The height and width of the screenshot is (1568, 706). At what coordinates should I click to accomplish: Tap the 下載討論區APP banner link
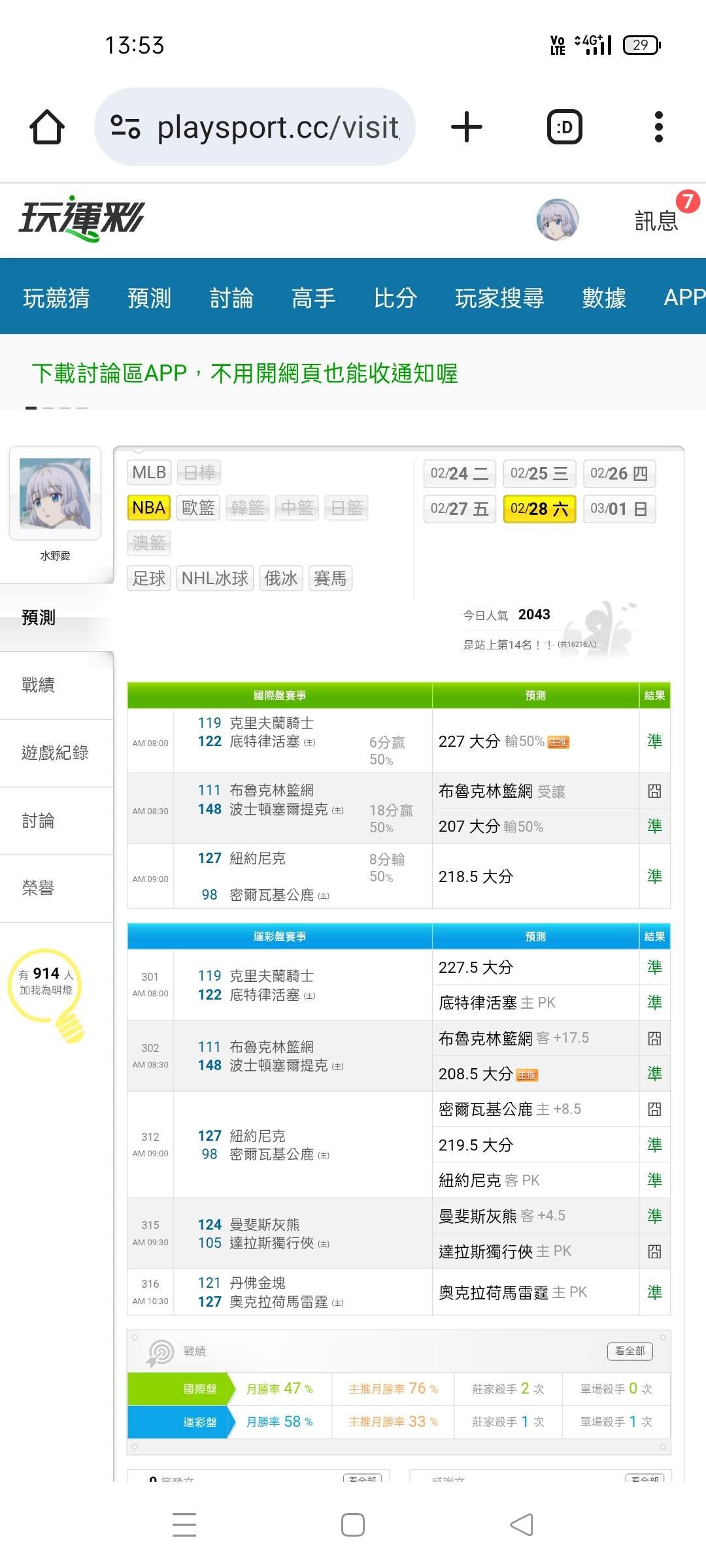pos(244,373)
